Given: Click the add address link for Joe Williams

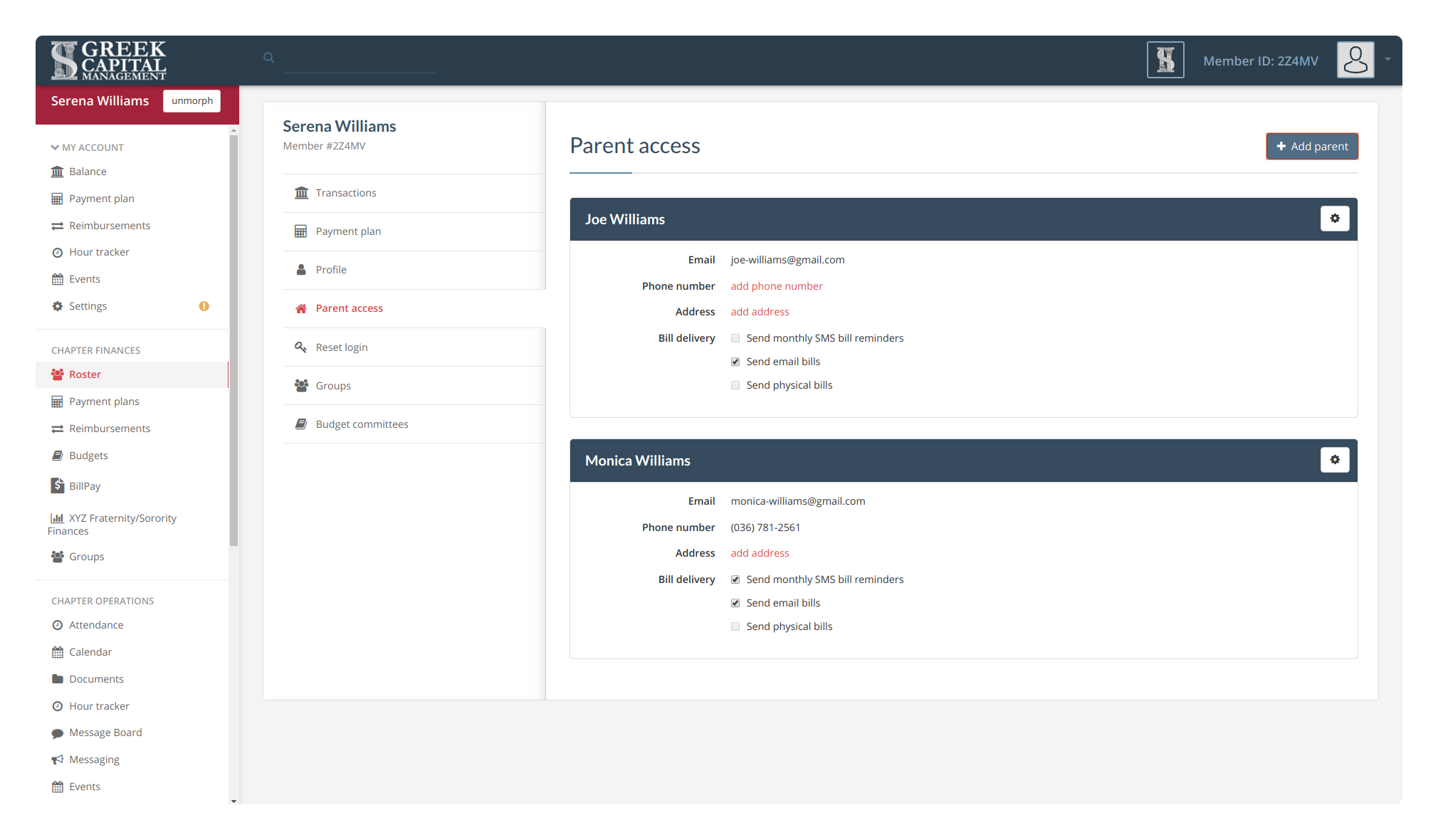Looking at the screenshot, I should [x=760, y=311].
